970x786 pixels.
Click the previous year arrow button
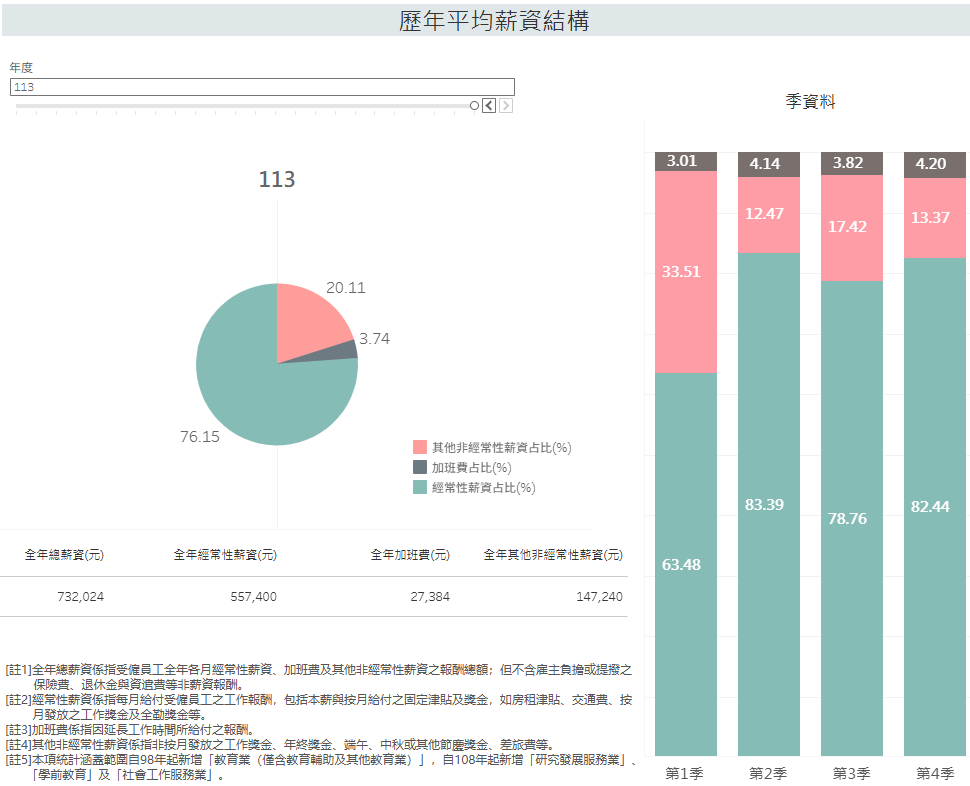[488, 106]
